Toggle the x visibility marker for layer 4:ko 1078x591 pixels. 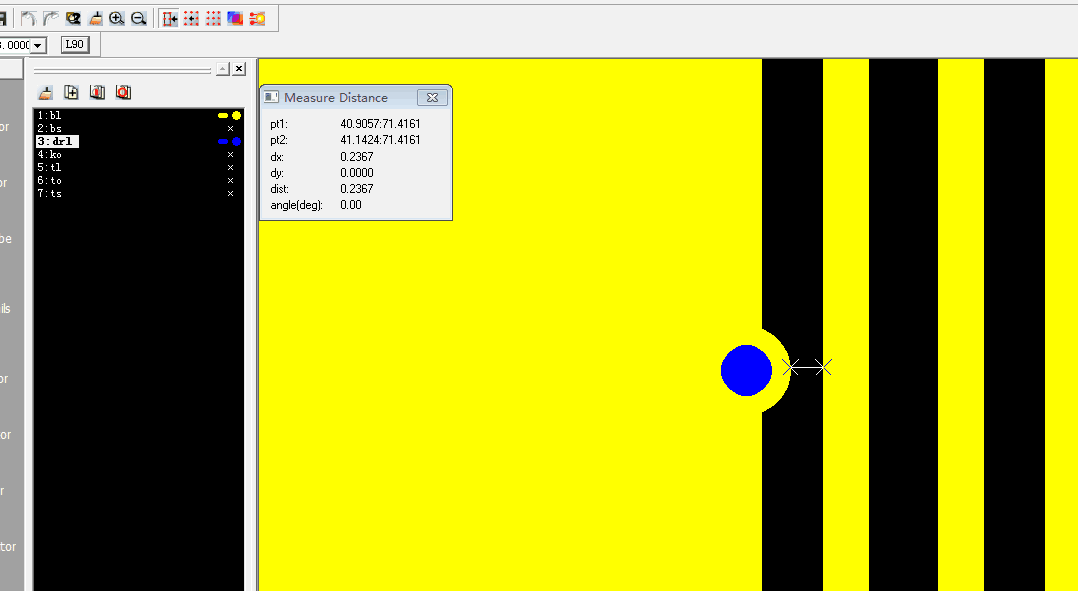click(x=230, y=155)
